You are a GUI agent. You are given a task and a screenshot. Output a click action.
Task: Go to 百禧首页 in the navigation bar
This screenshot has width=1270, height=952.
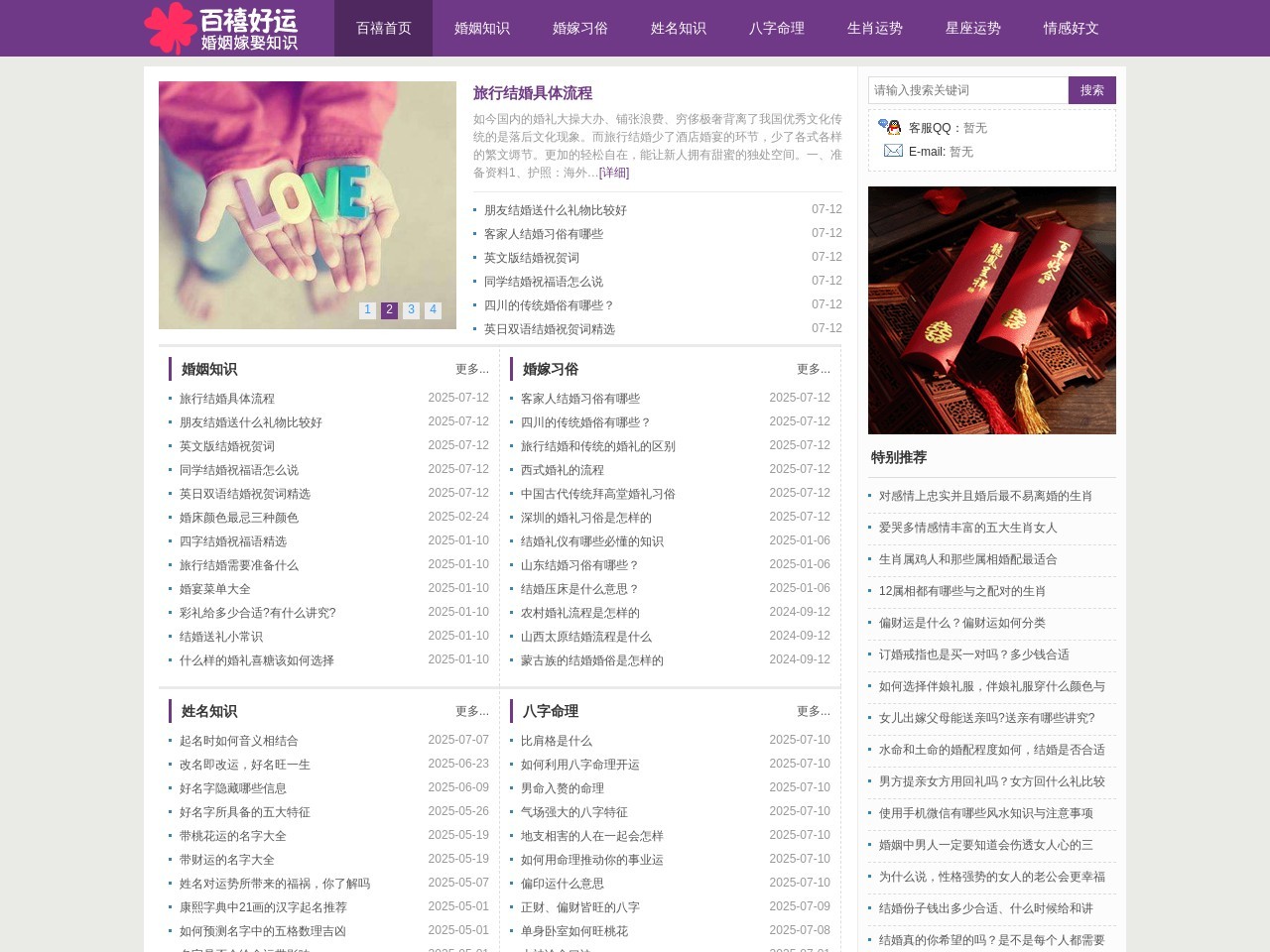(383, 29)
